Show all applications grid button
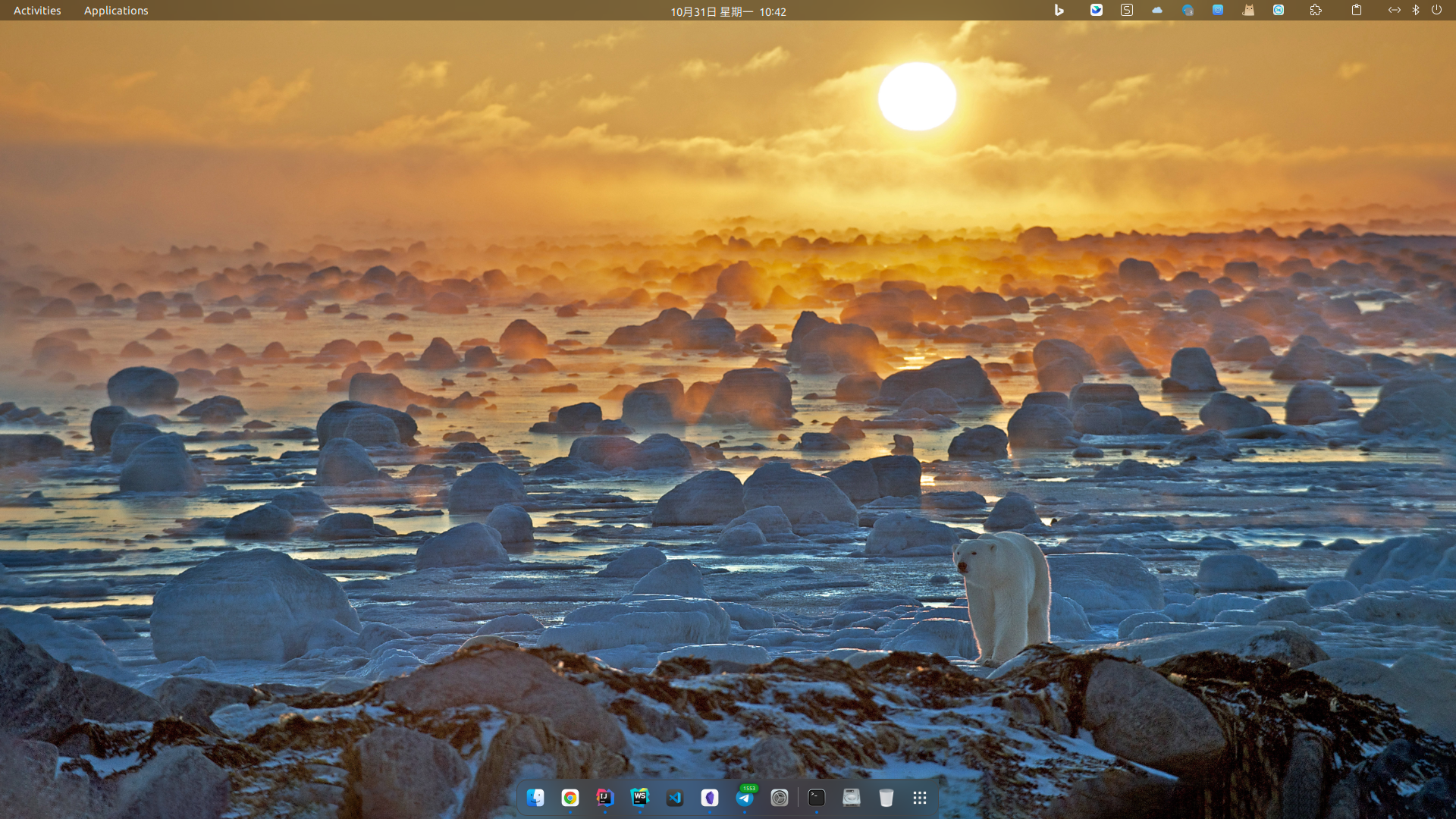 [920, 798]
